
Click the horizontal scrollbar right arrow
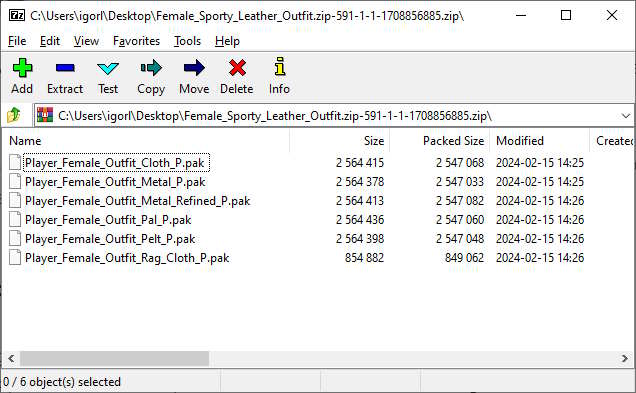tap(625, 359)
